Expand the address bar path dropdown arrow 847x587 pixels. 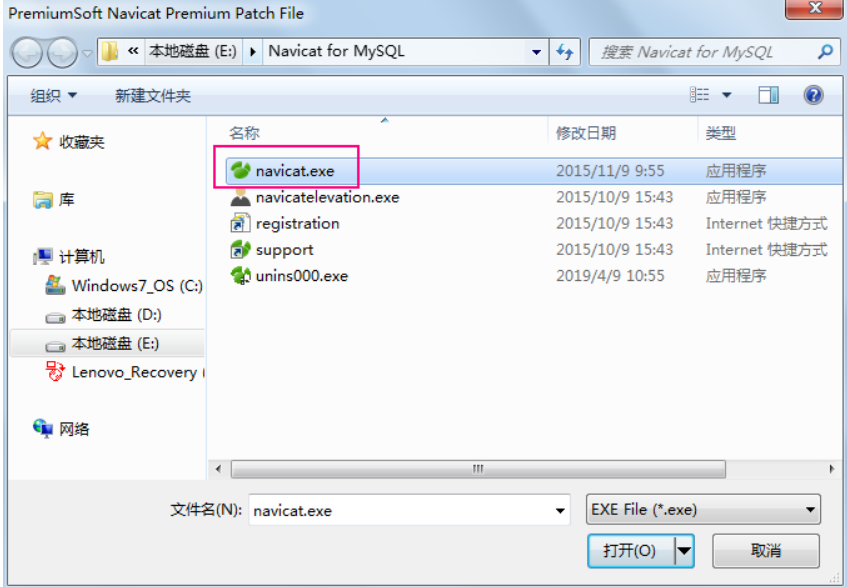536,52
